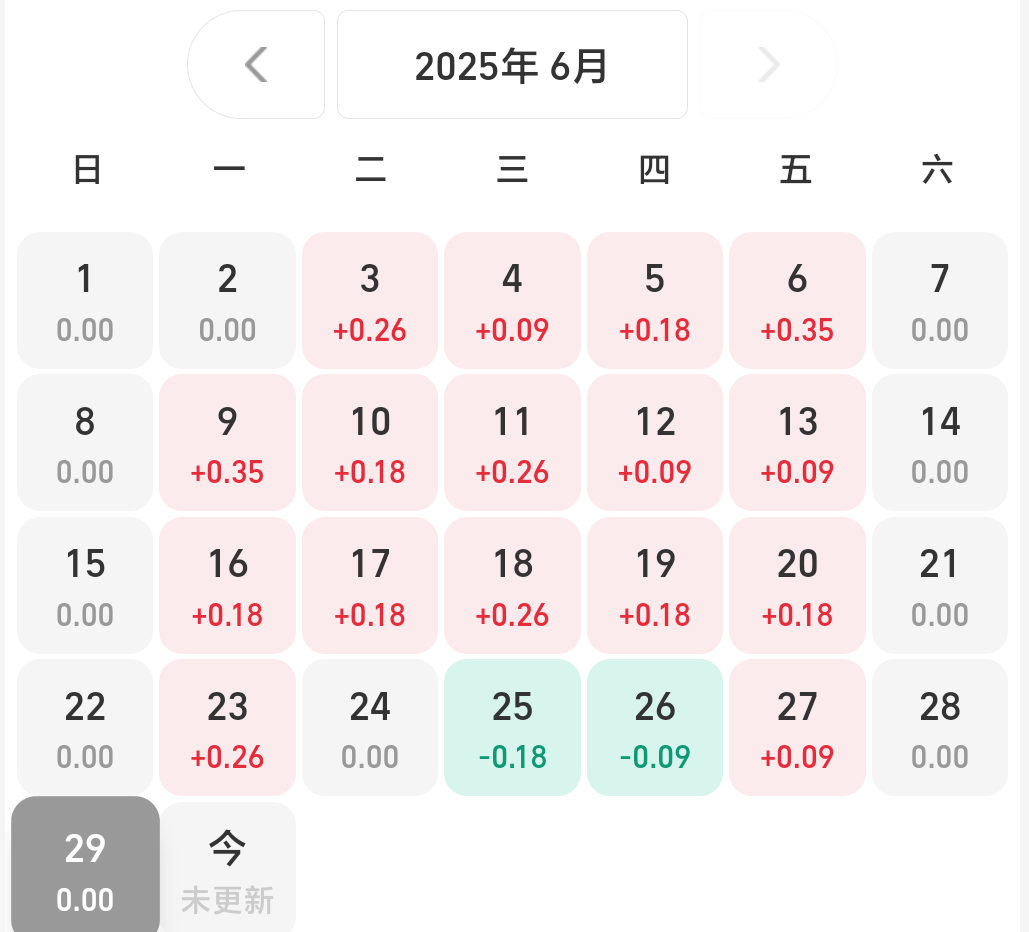Select June 23 with +0.26

click(x=227, y=727)
